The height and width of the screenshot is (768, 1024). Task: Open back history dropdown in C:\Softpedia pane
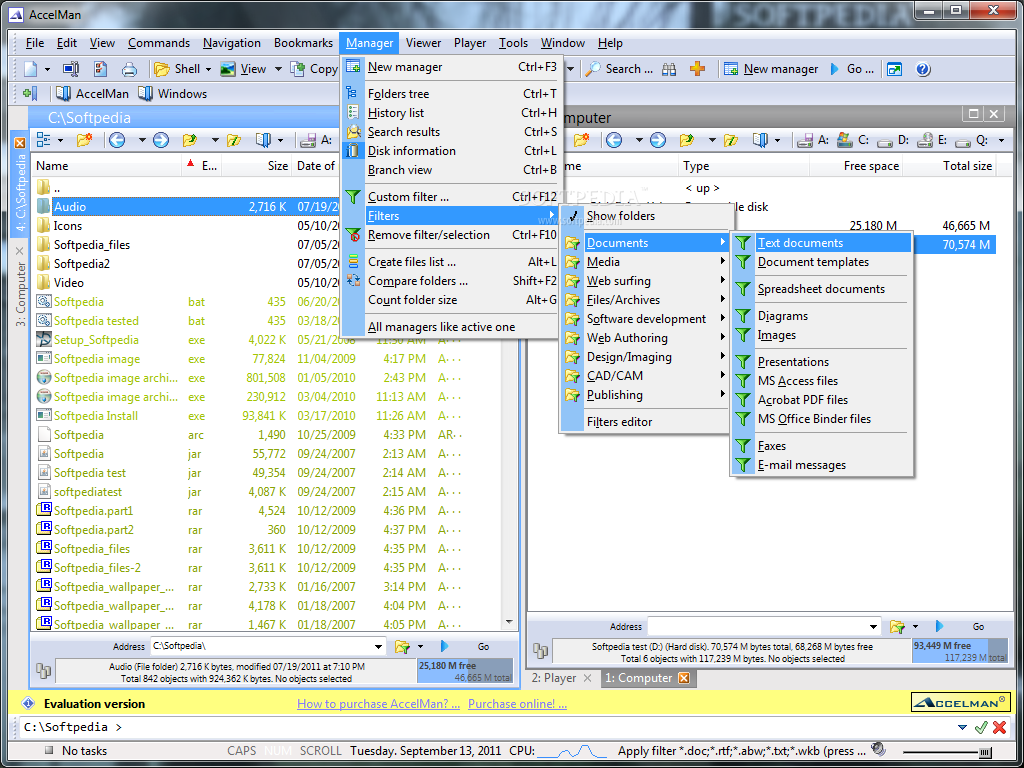(x=142, y=140)
